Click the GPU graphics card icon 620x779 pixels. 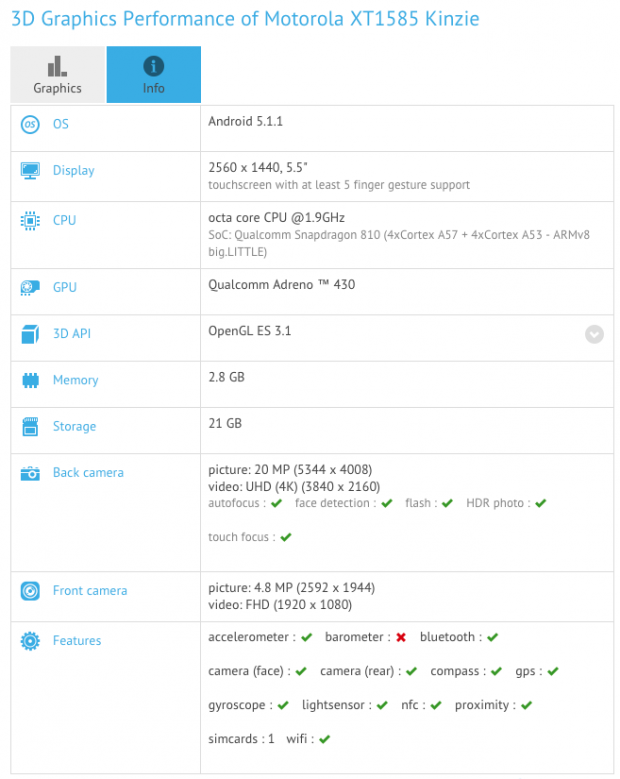[x=30, y=288]
